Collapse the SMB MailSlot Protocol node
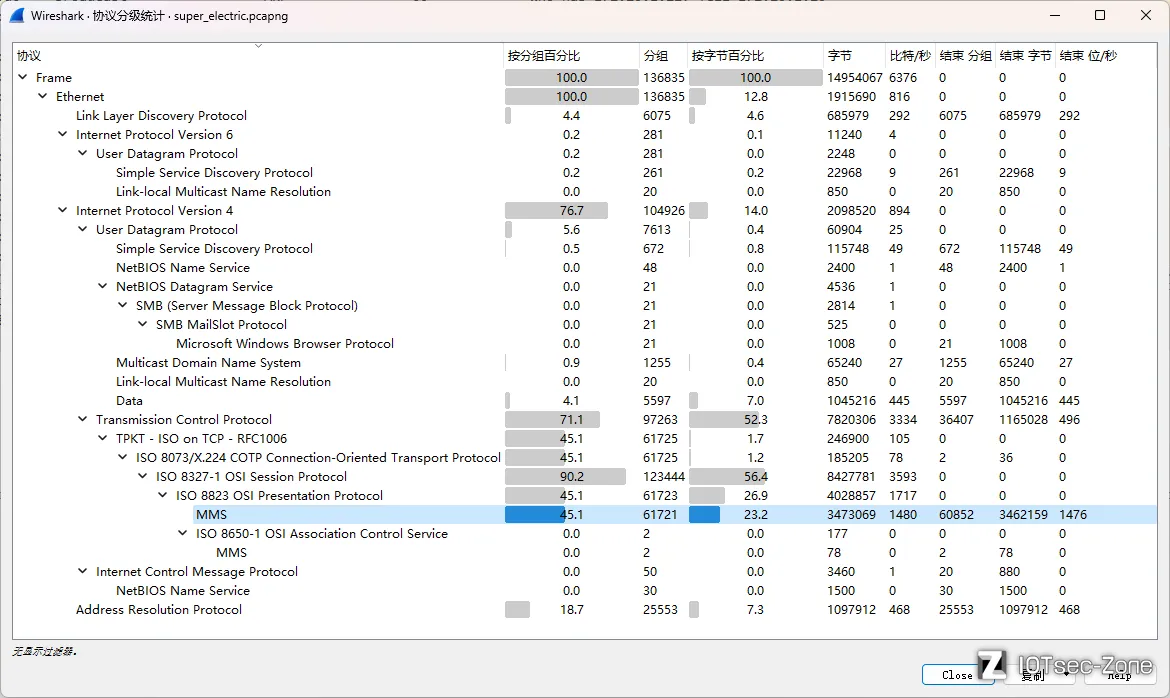The height and width of the screenshot is (698, 1170). 143,325
